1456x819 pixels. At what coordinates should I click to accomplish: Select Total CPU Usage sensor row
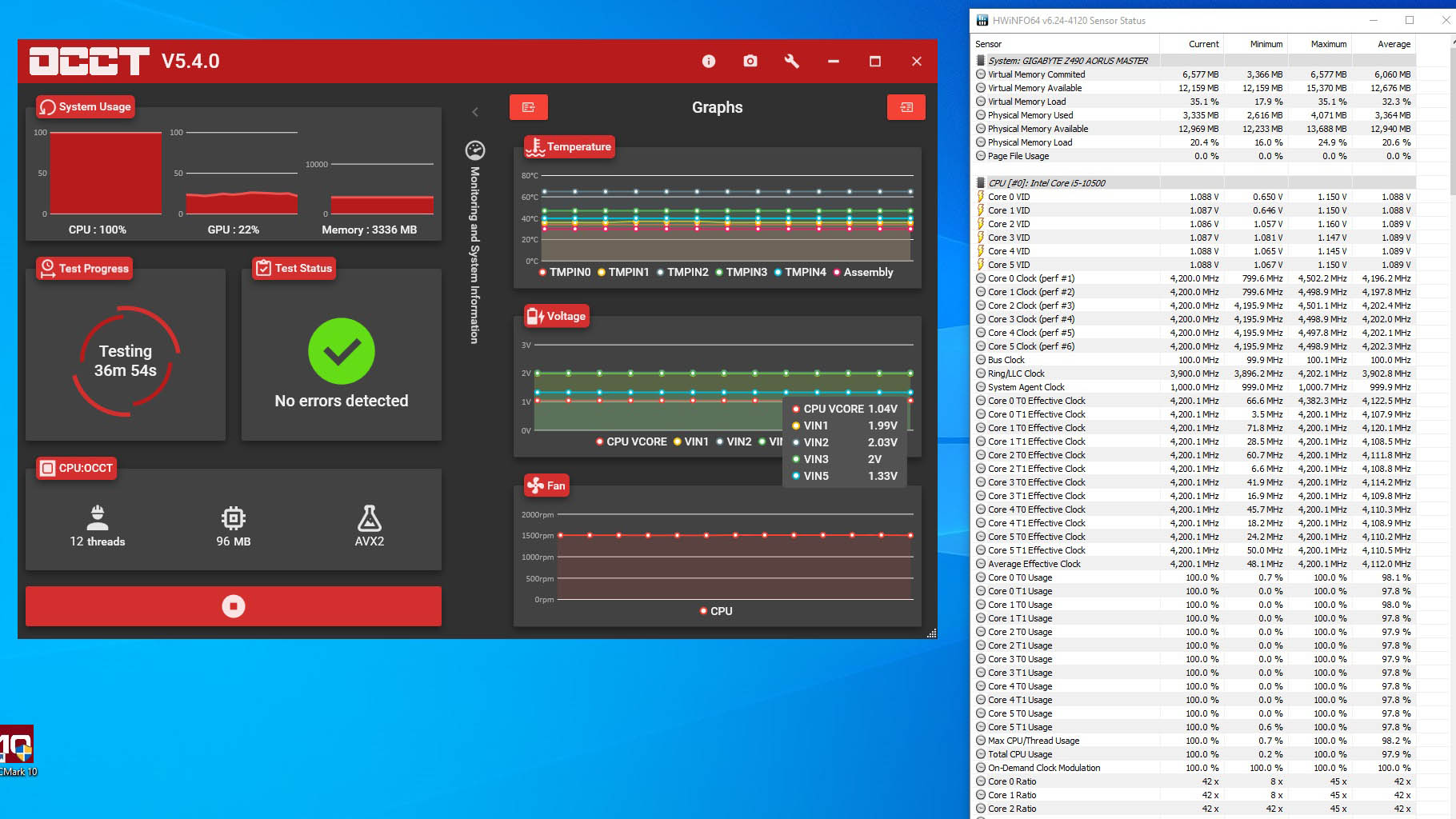coord(1193,754)
